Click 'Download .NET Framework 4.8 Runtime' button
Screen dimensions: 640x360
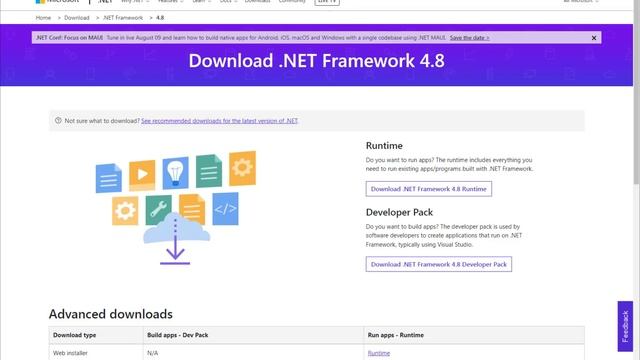429,189
